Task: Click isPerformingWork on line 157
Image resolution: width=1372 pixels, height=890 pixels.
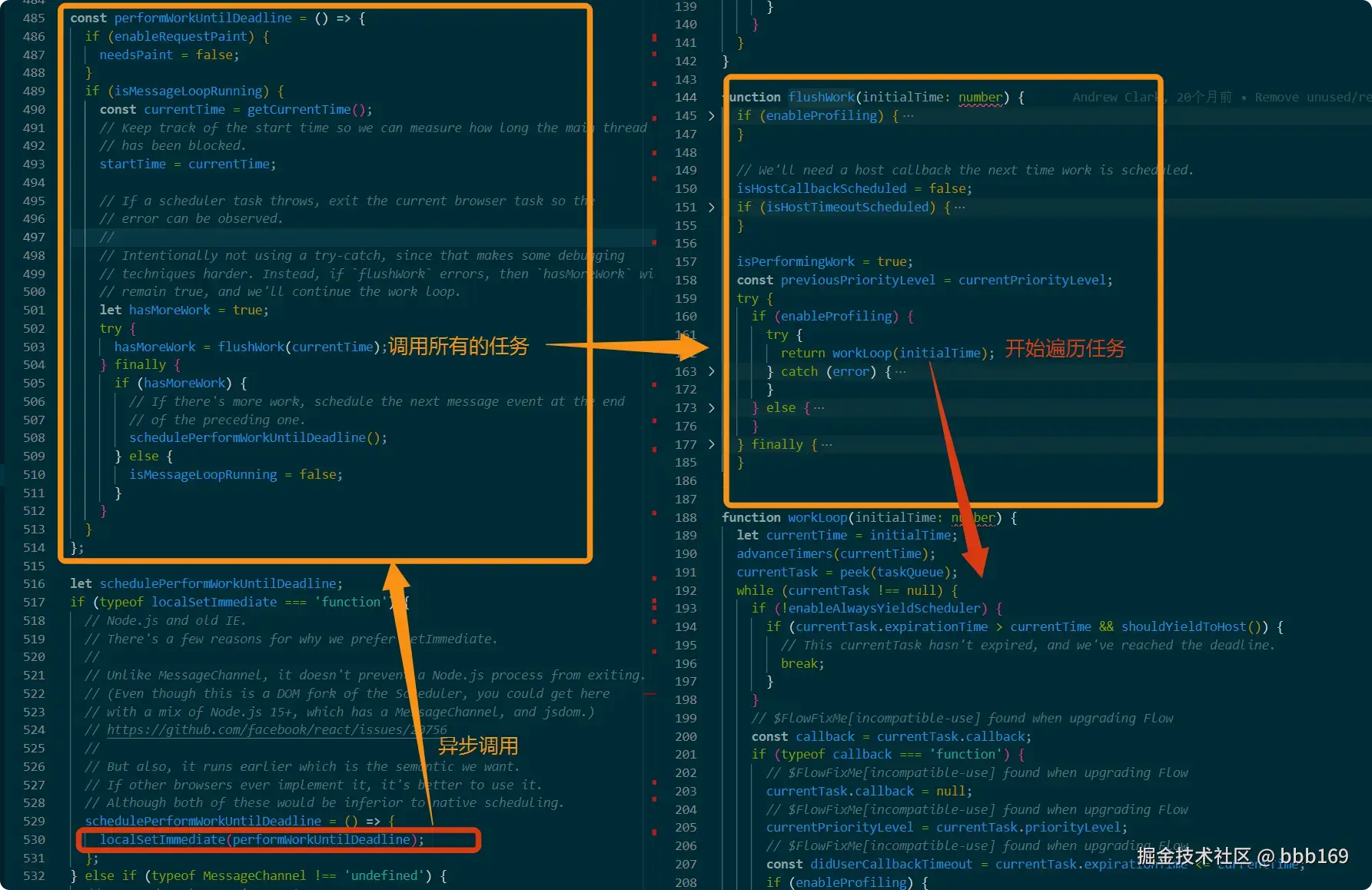Action: pyautogui.click(x=796, y=262)
